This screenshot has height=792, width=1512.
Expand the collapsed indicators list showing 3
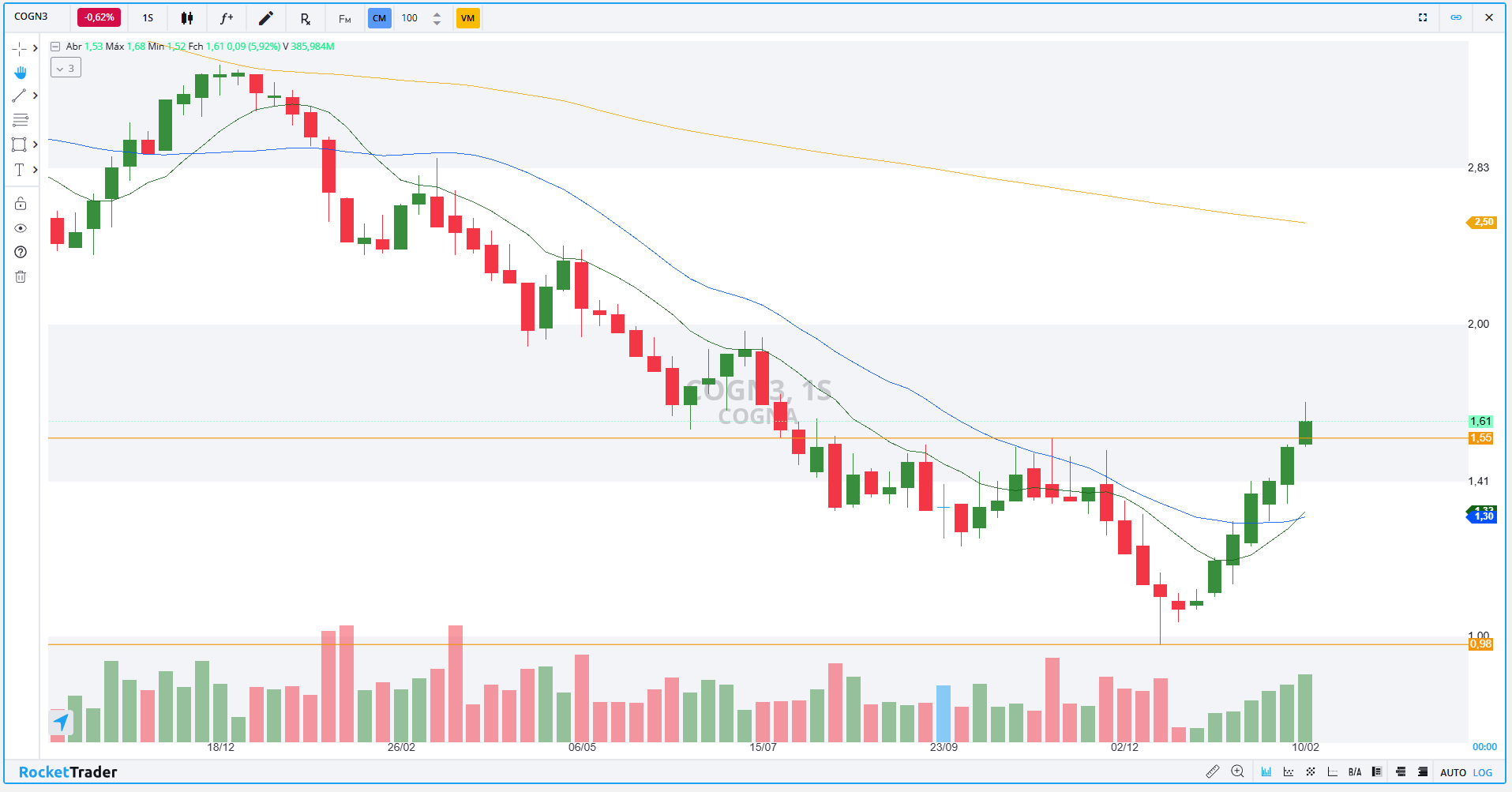[x=66, y=68]
